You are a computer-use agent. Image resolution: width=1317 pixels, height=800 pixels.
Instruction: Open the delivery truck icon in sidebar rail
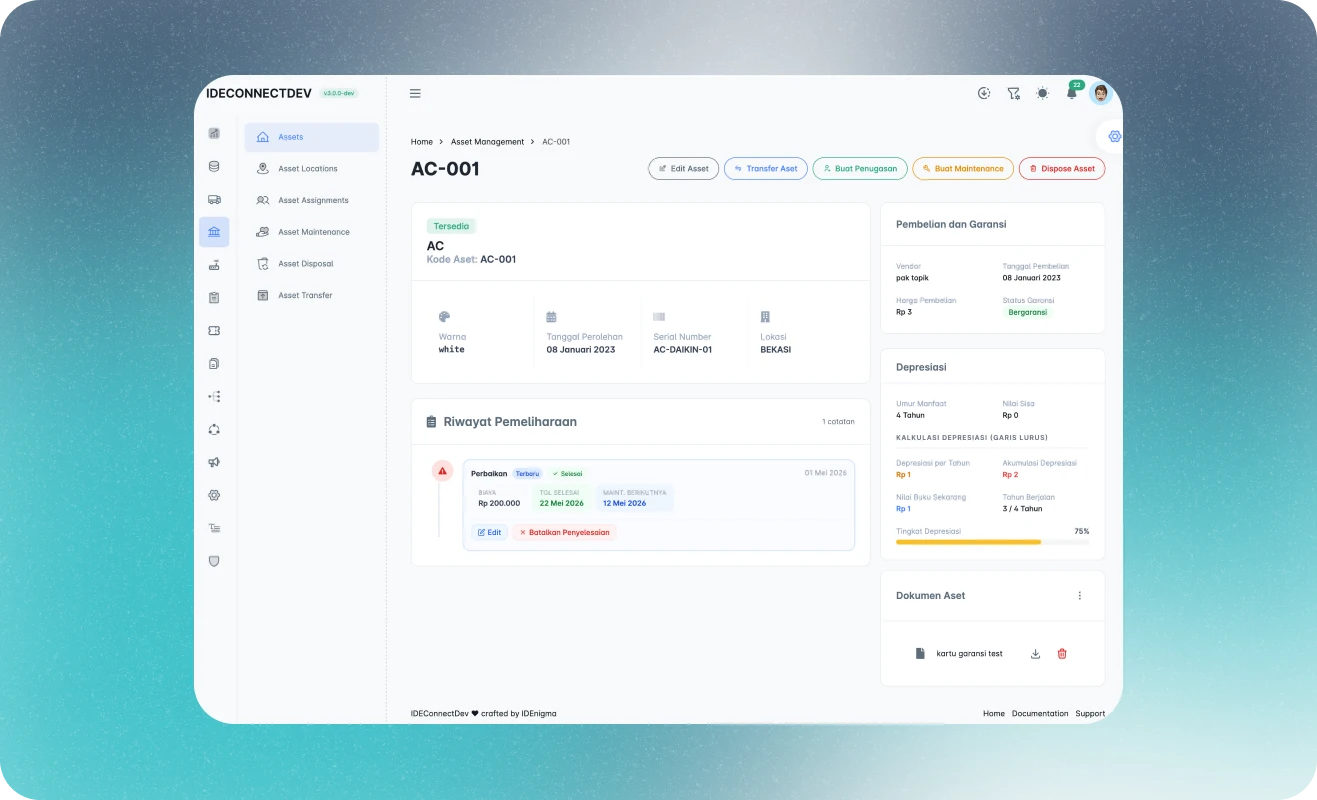tap(214, 199)
